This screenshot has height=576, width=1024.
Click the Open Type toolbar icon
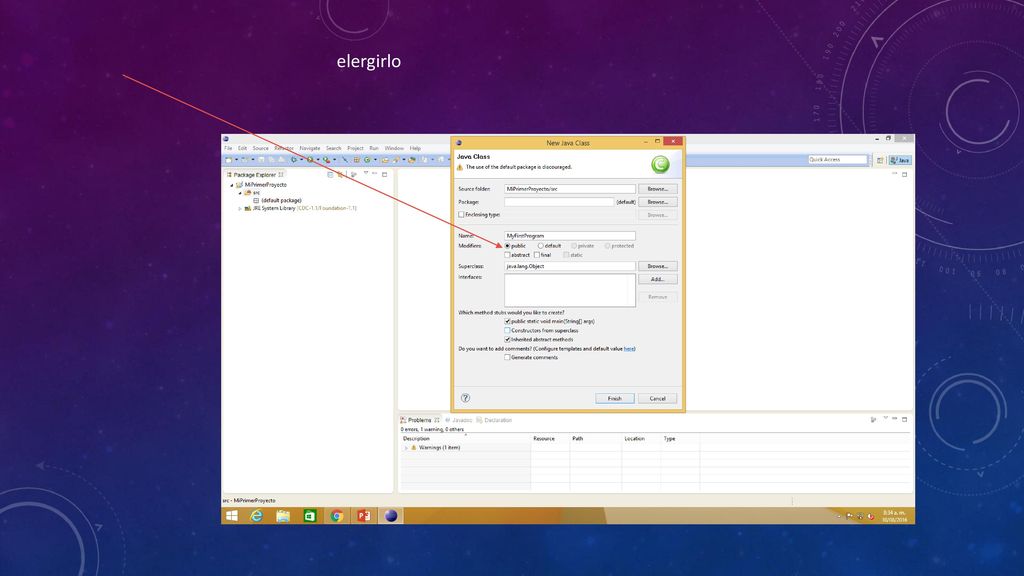(x=385, y=160)
